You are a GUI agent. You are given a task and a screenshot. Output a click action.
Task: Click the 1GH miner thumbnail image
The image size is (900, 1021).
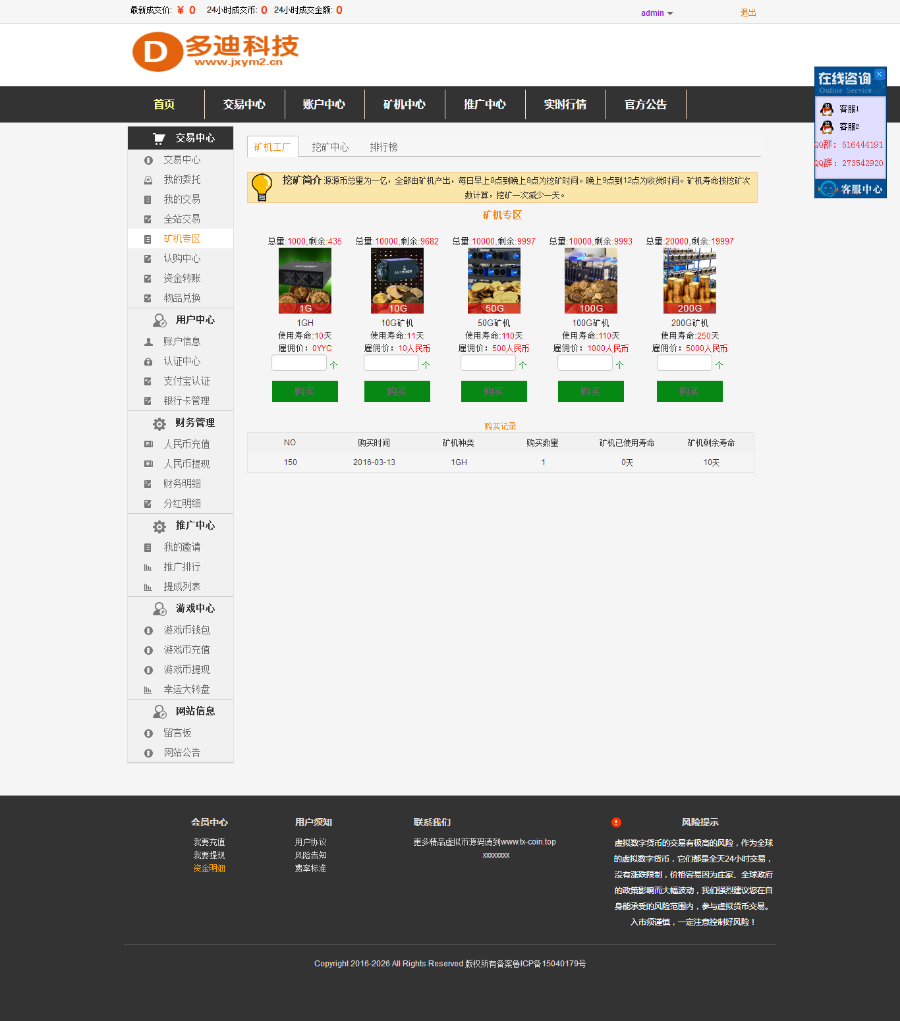[x=305, y=281]
